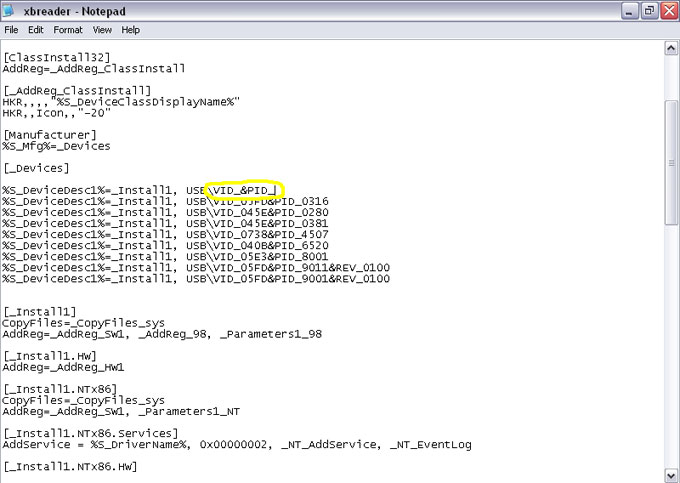
Task: Open the File menu
Action: click(x=12, y=30)
